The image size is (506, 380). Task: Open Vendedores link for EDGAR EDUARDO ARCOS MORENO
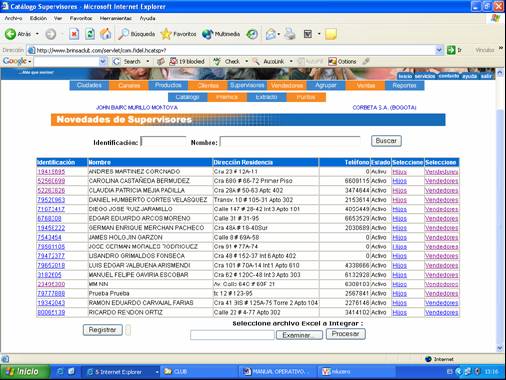pyautogui.click(x=441, y=219)
